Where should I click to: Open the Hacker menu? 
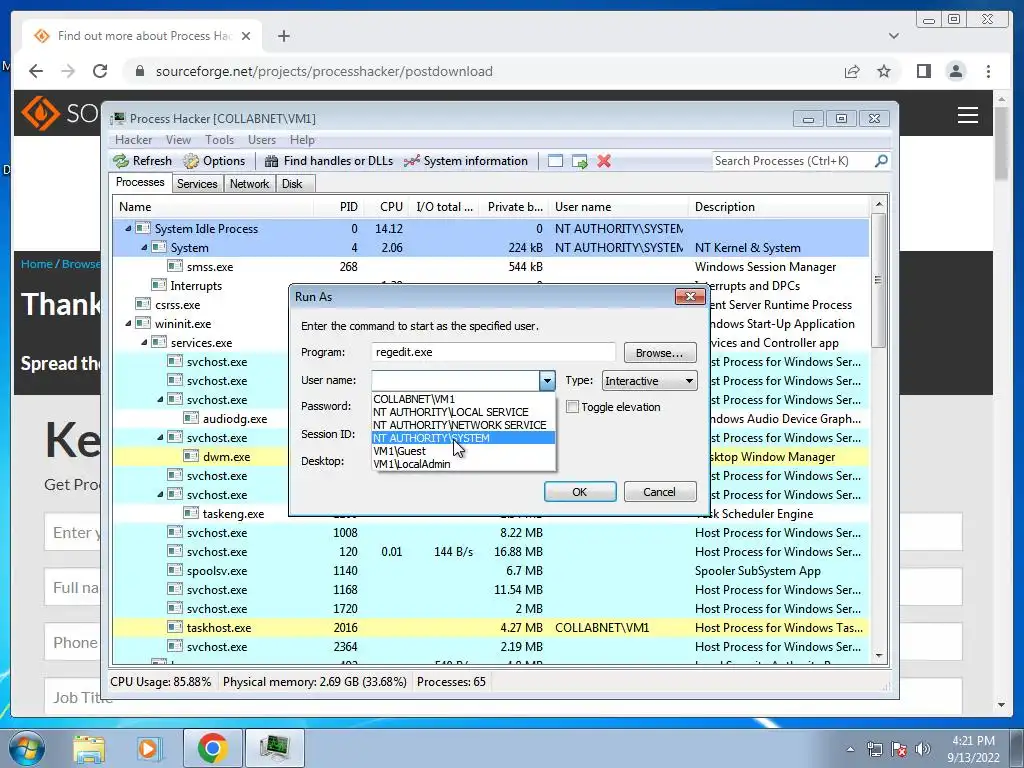click(x=133, y=140)
